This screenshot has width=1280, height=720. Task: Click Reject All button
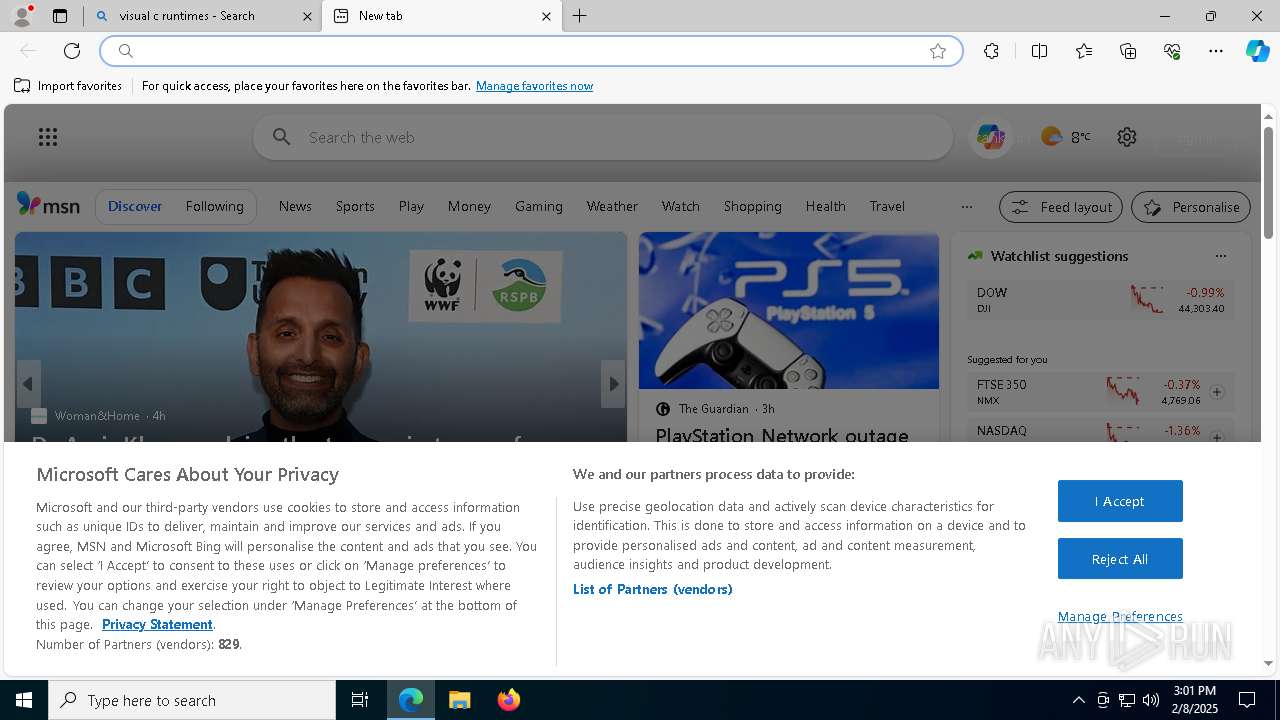[x=1120, y=559]
